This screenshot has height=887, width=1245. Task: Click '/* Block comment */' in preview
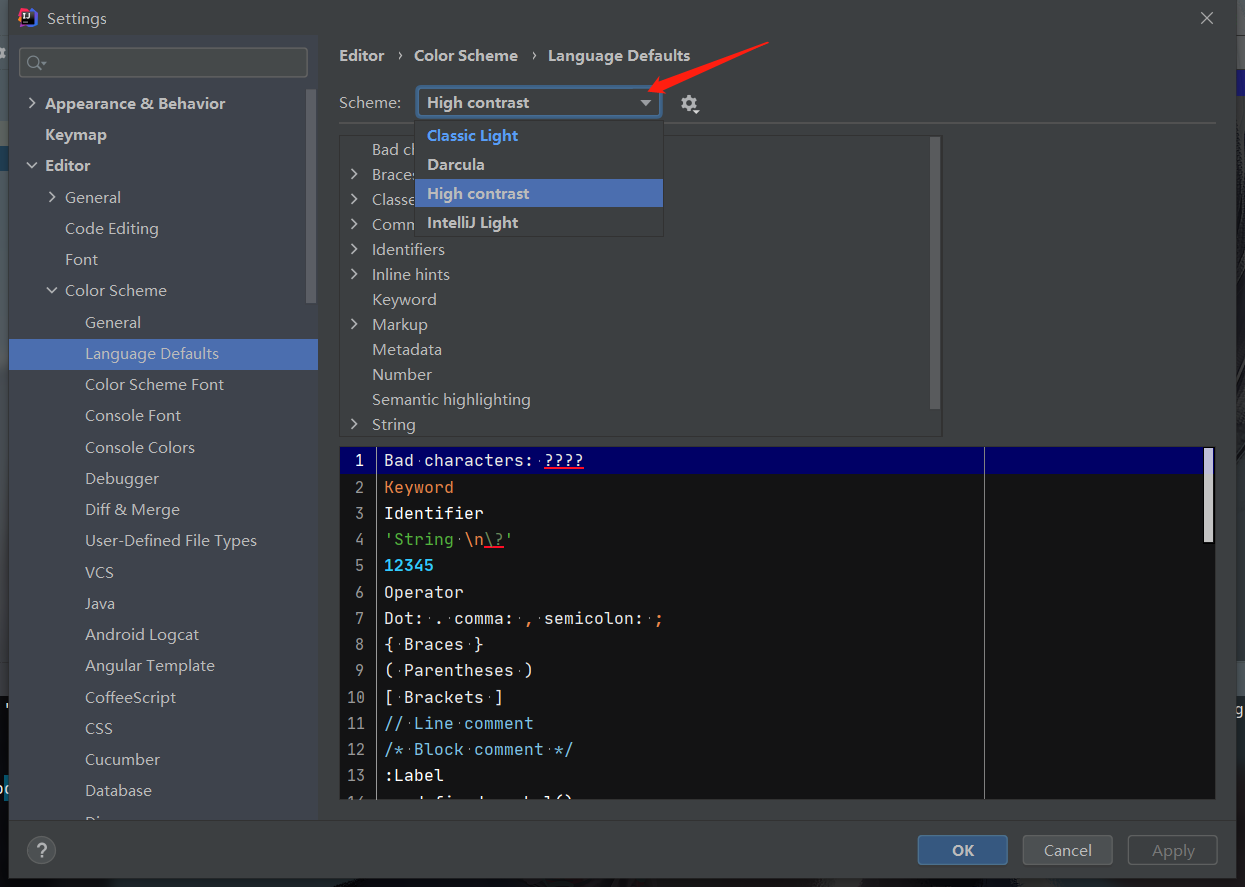(x=479, y=749)
